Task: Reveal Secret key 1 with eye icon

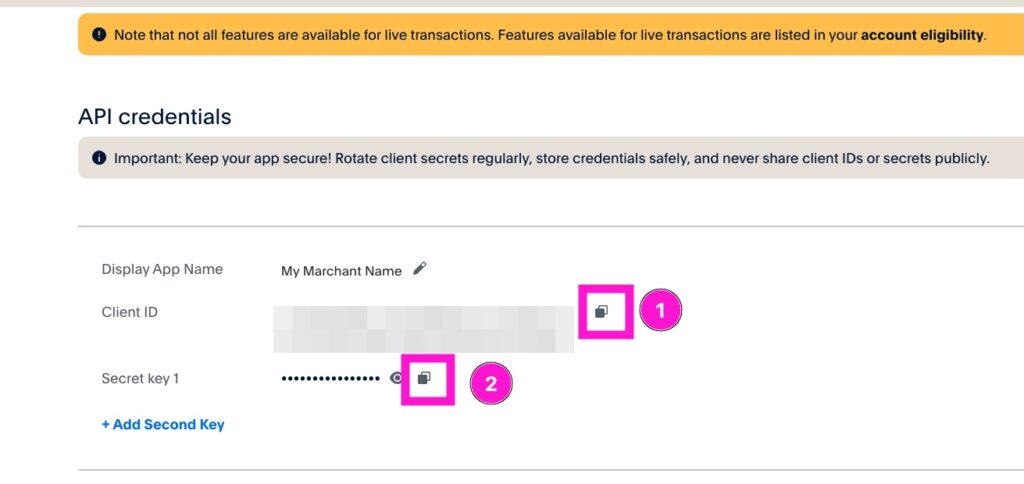Action: click(397, 379)
